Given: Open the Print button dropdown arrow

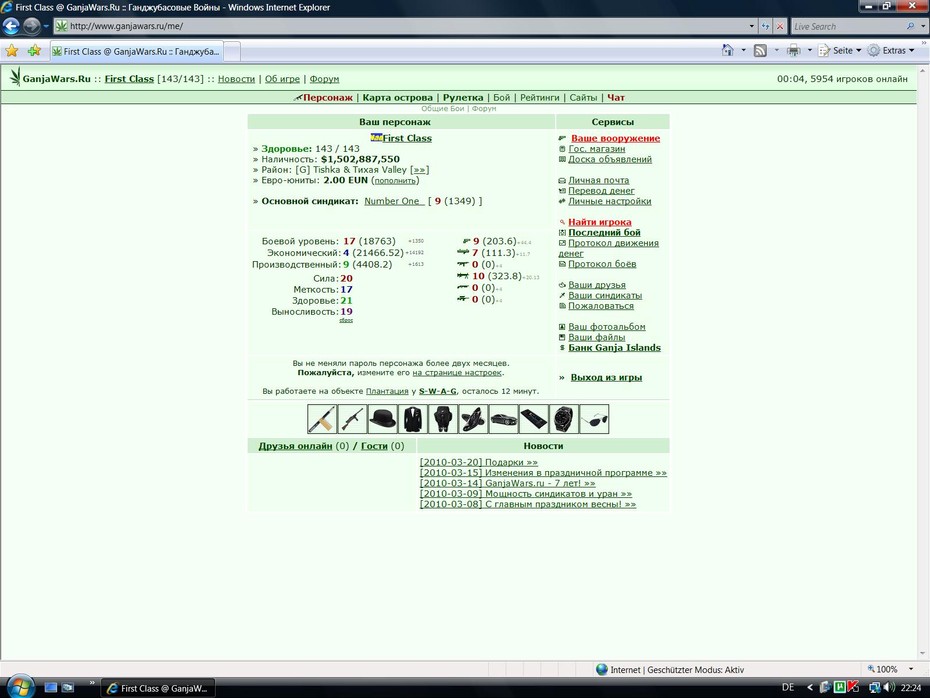Looking at the screenshot, I should pyautogui.click(x=810, y=50).
